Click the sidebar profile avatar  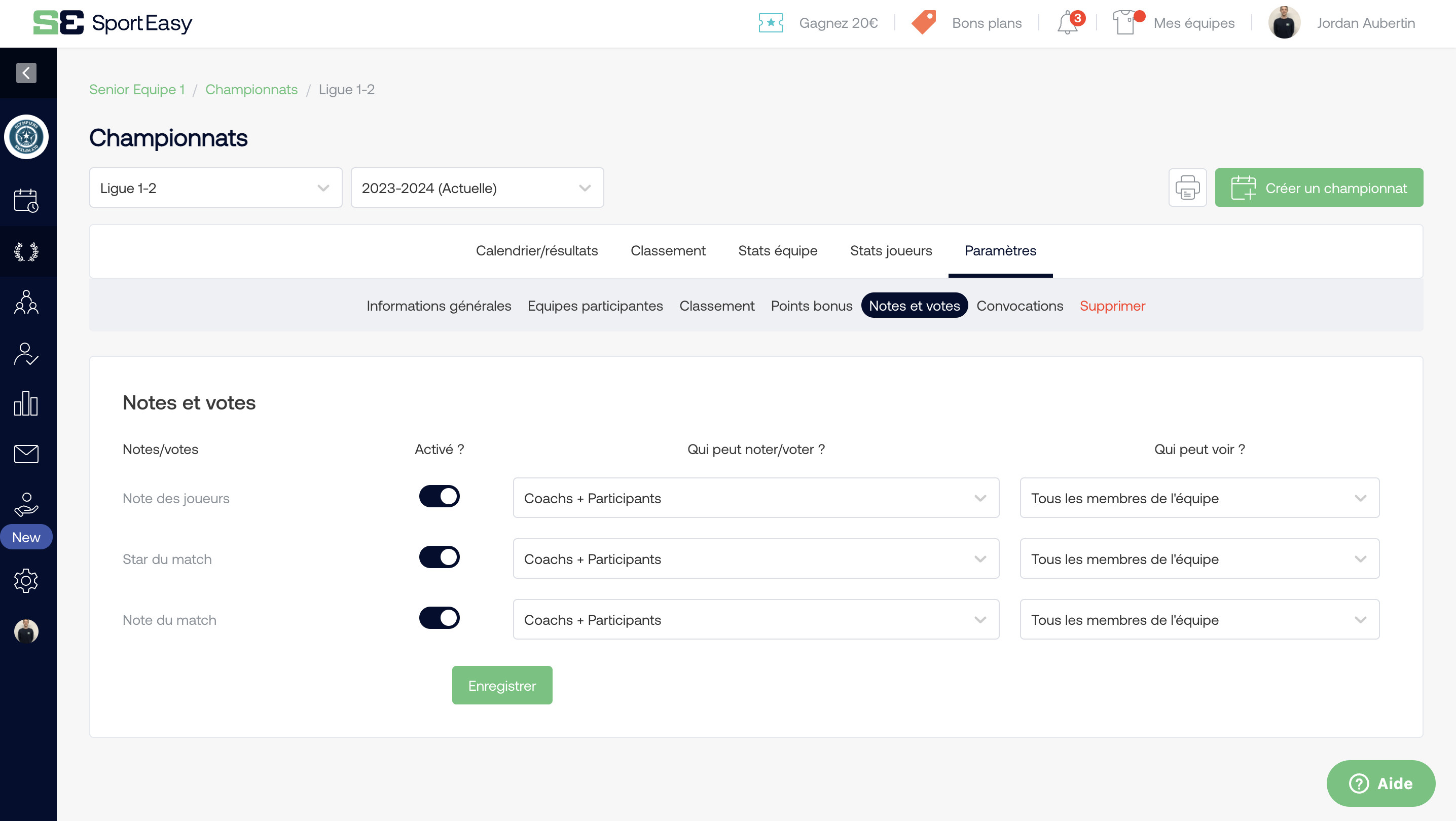(x=26, y=631)
